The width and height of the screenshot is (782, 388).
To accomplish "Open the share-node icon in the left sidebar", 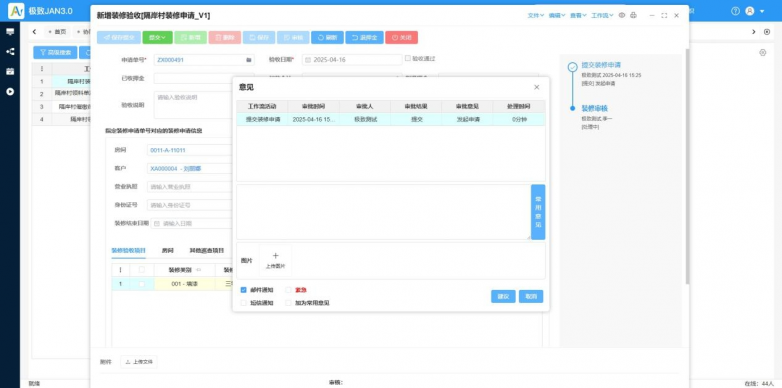I will (x=10, y=51).
